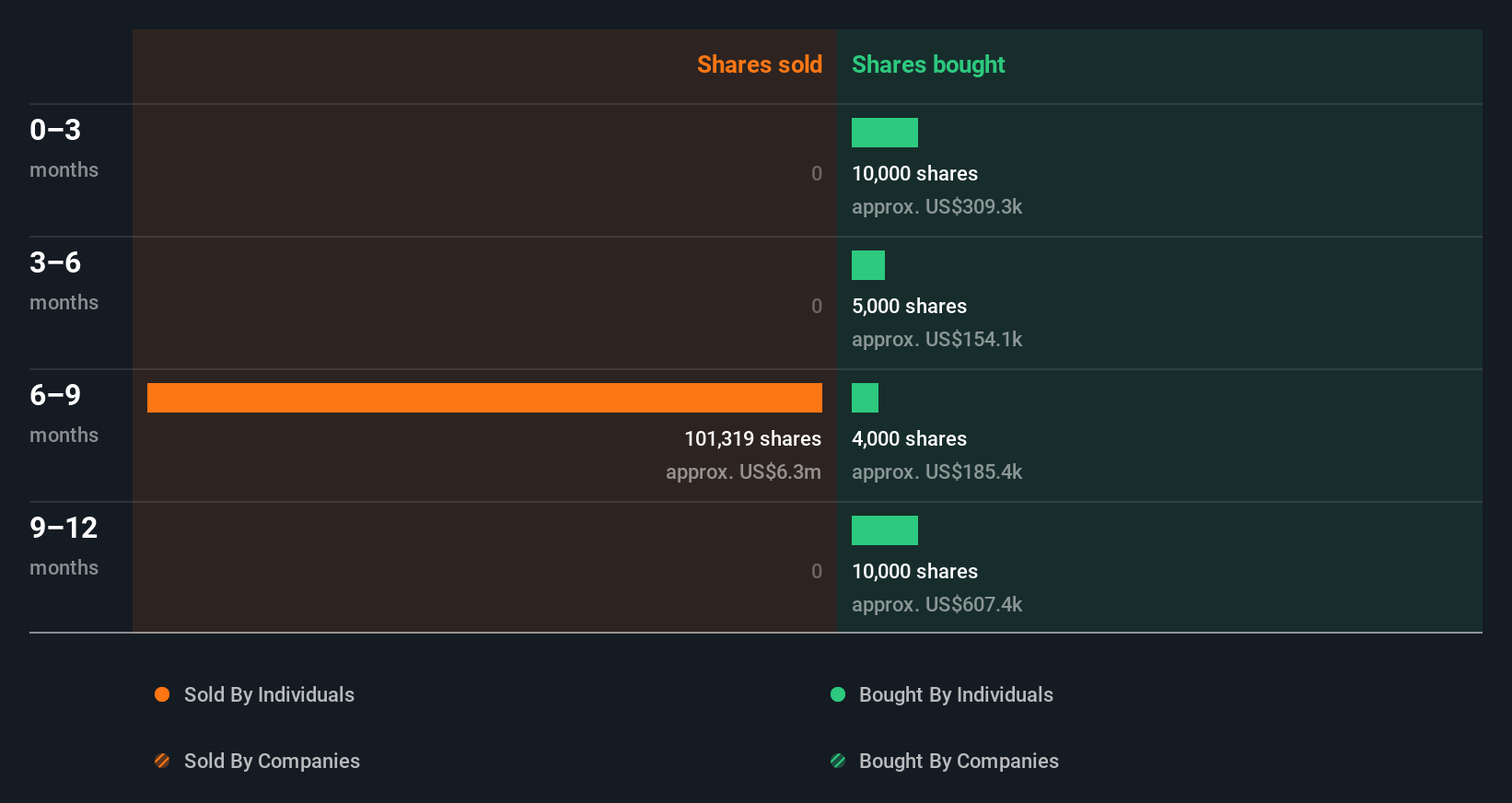Click the 10,000 shares value in 0–3 months
This screenshot has height=803, width=1512.
pos(914,174)
